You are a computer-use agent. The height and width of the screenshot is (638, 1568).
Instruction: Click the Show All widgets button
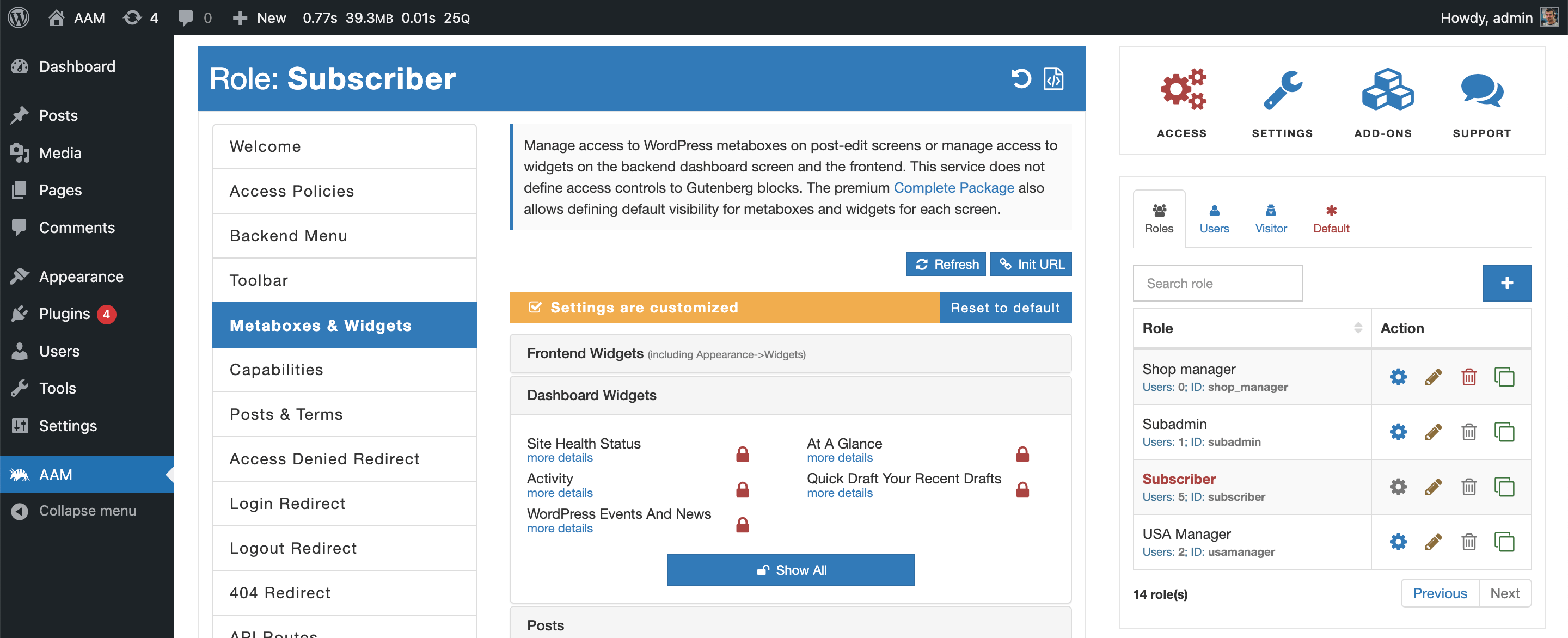click(x=791, y=569)
